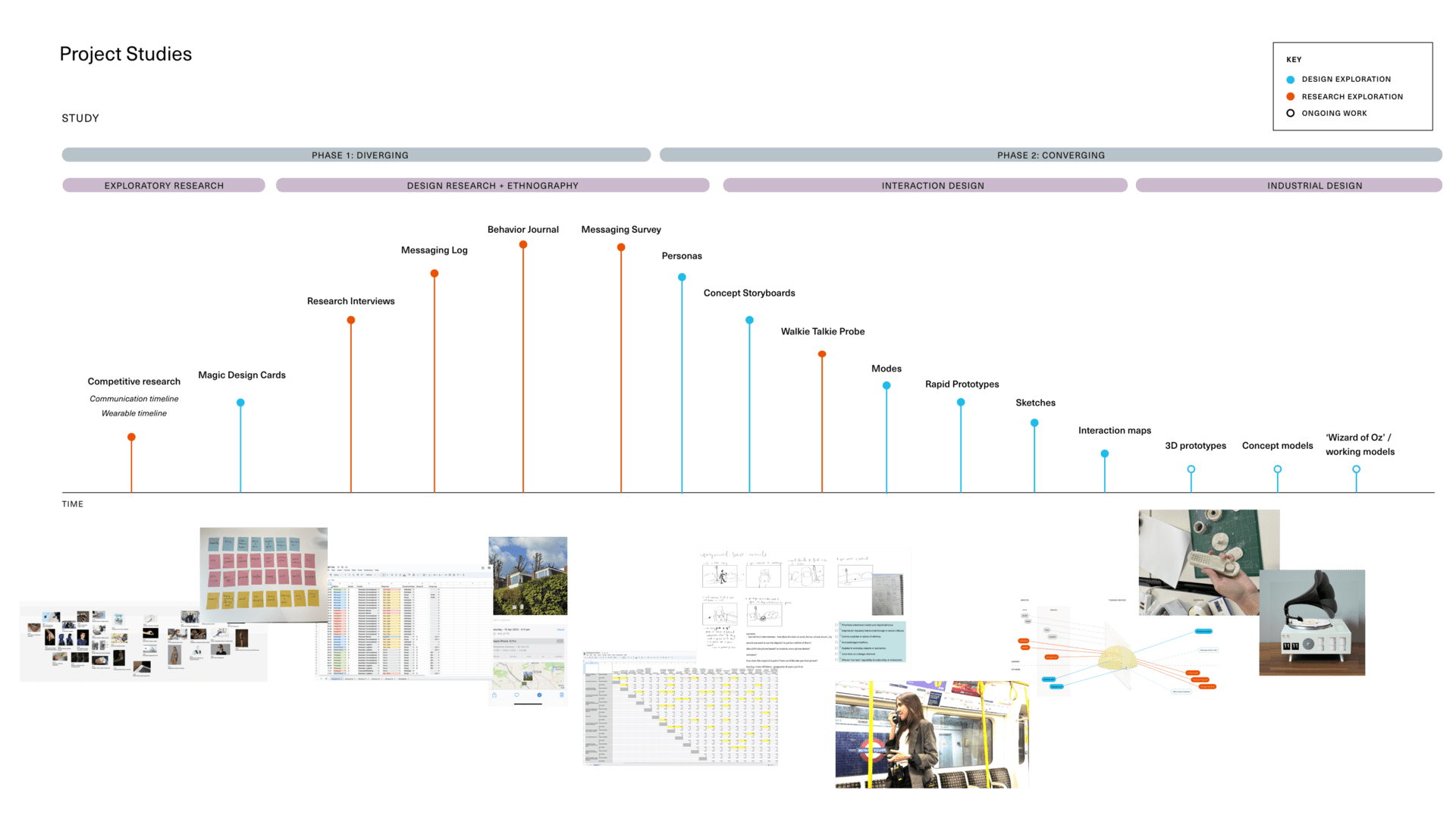Click the Messaging Log label

[x=435, y=250]
